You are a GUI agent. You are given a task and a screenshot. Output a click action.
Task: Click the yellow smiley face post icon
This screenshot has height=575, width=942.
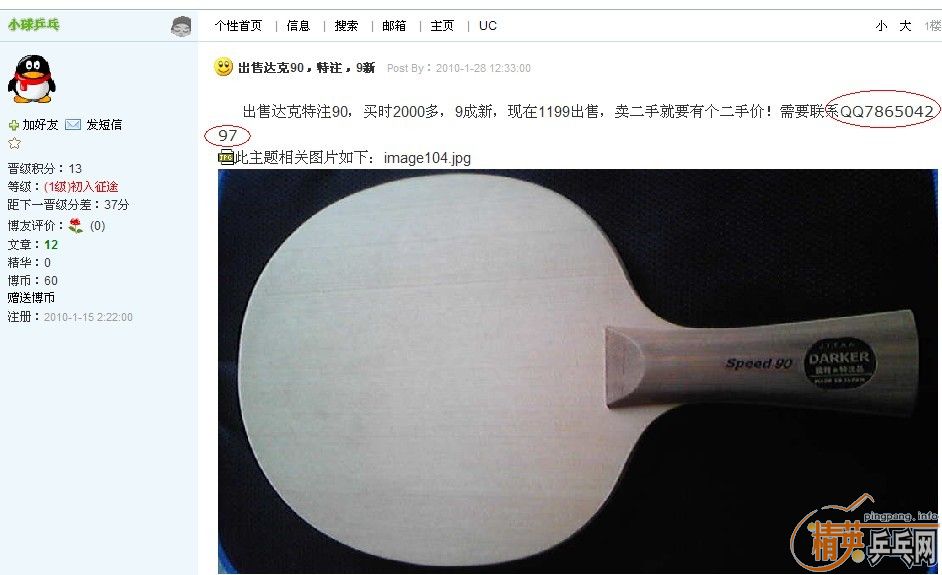click(x=223, y=67)
